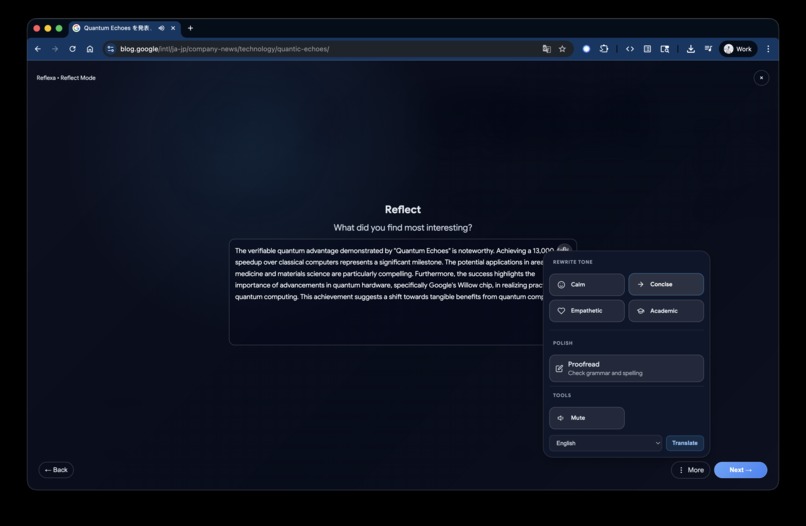This screenshot has height=526, width=806.
Task: Click 'What did you find most interesting?' prompt
Action: click(402, 227)
